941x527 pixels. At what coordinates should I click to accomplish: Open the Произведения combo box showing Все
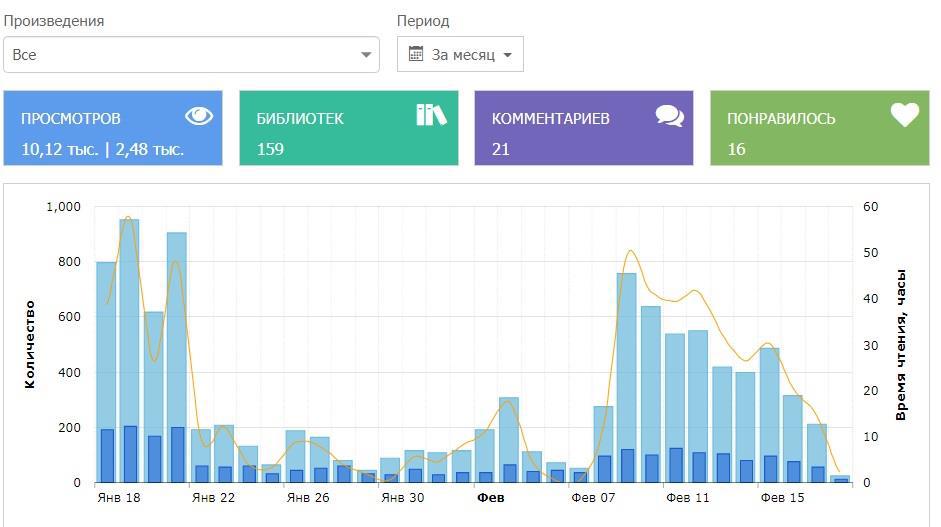[190, 55]
